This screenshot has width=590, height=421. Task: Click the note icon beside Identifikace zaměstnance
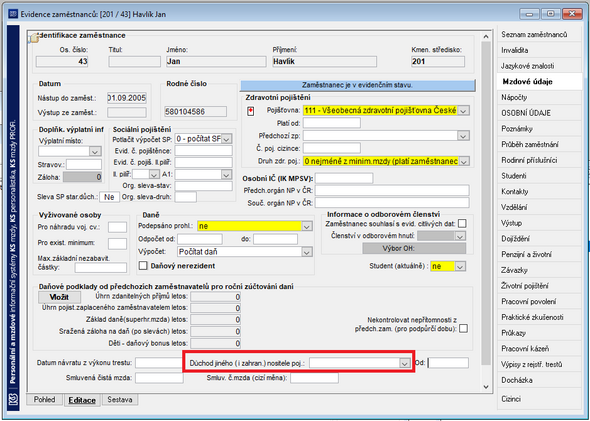coord(34,38)
